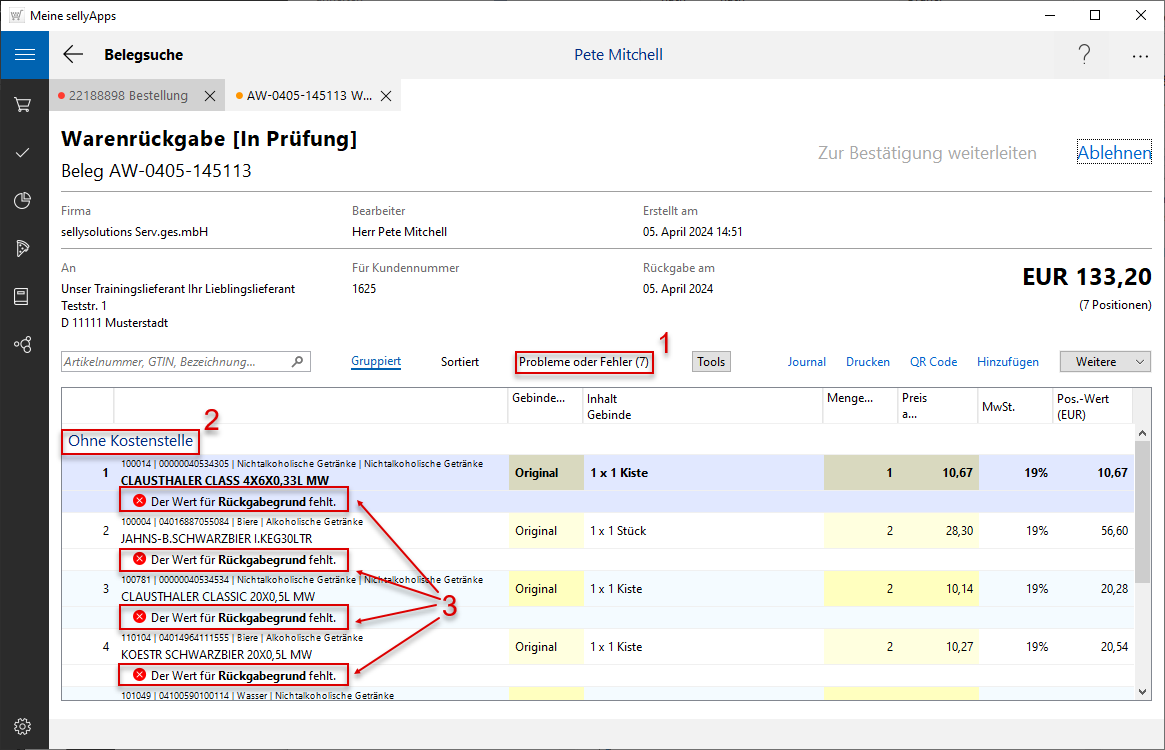
Task: Close the 22188898 Bestellung tab
Action: pyautogui.click(x=210, y=96)
